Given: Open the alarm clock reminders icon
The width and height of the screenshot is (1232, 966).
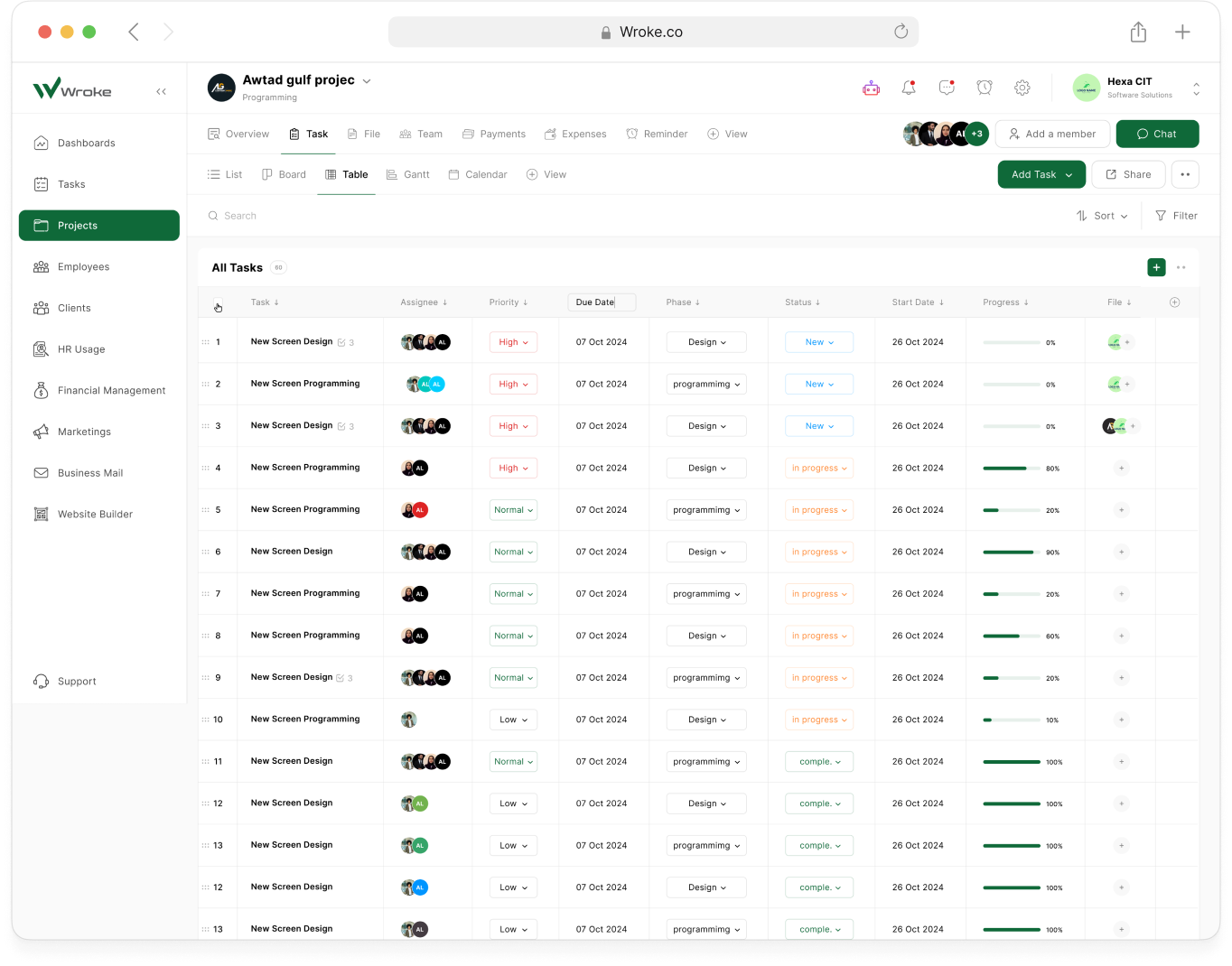Looking at the screenshot, I should point(985,88).
